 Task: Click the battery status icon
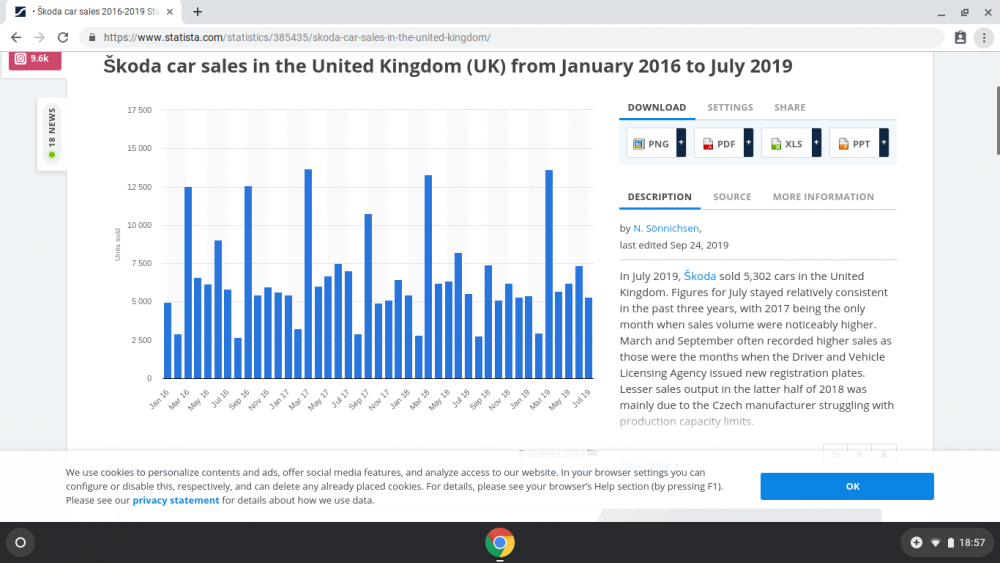pos(950,543)
